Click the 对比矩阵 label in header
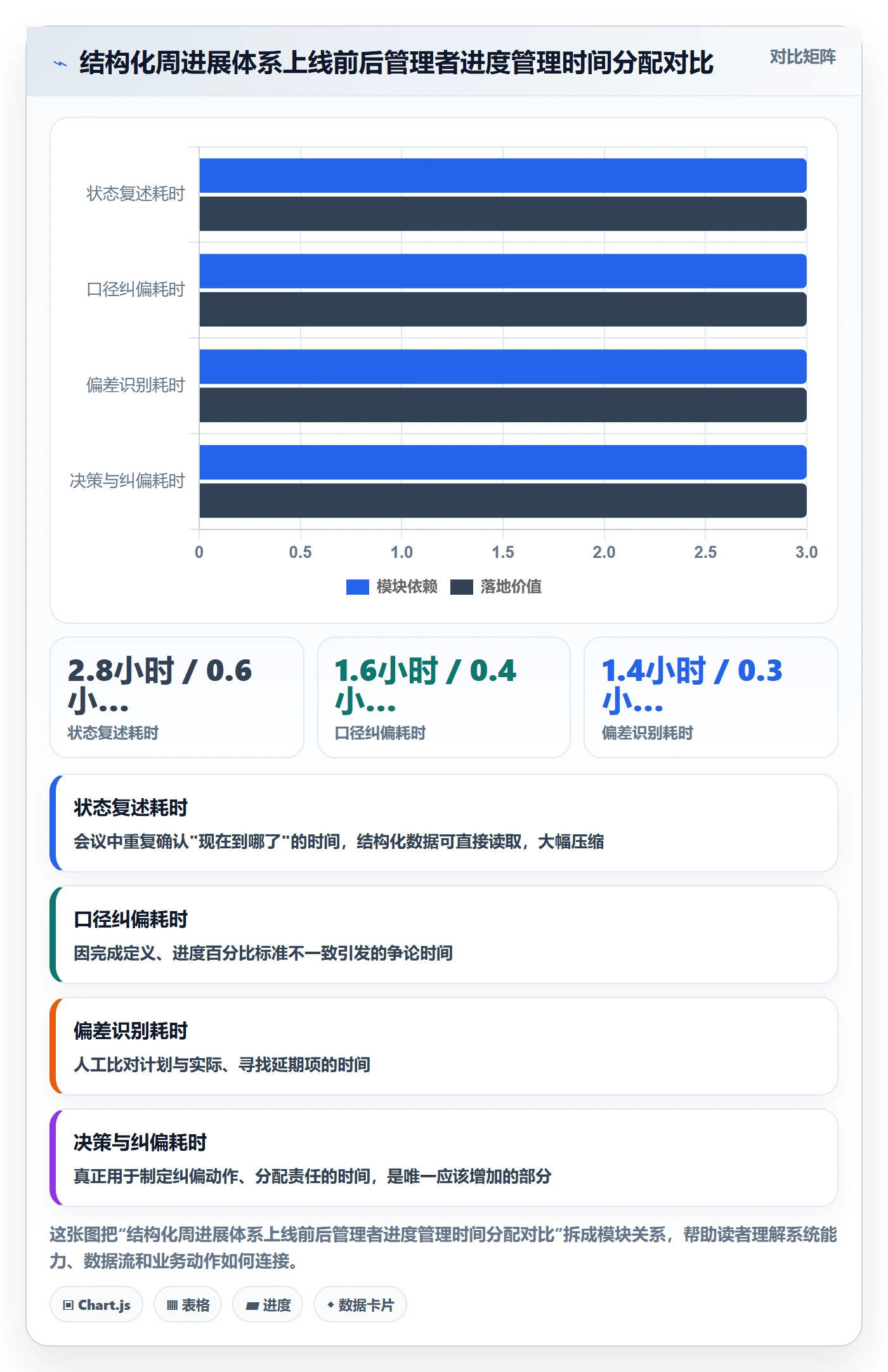The image size is (888, 1372). click(802, 57)
